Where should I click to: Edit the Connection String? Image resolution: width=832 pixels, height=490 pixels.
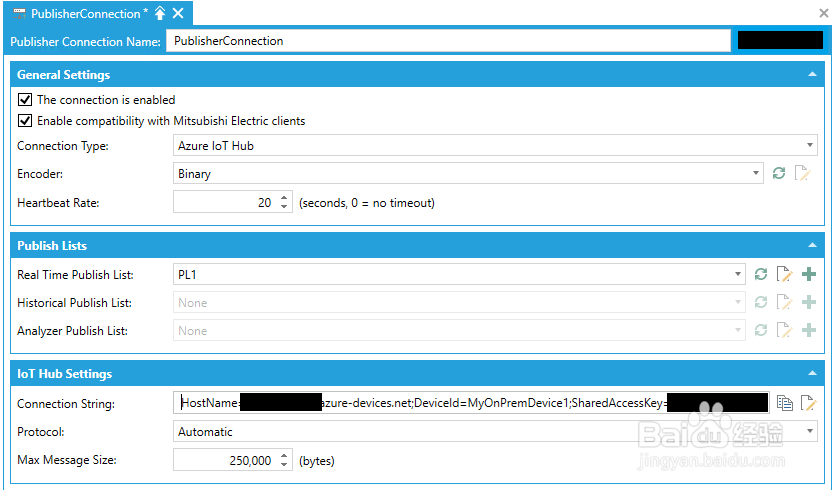(808, 403)
